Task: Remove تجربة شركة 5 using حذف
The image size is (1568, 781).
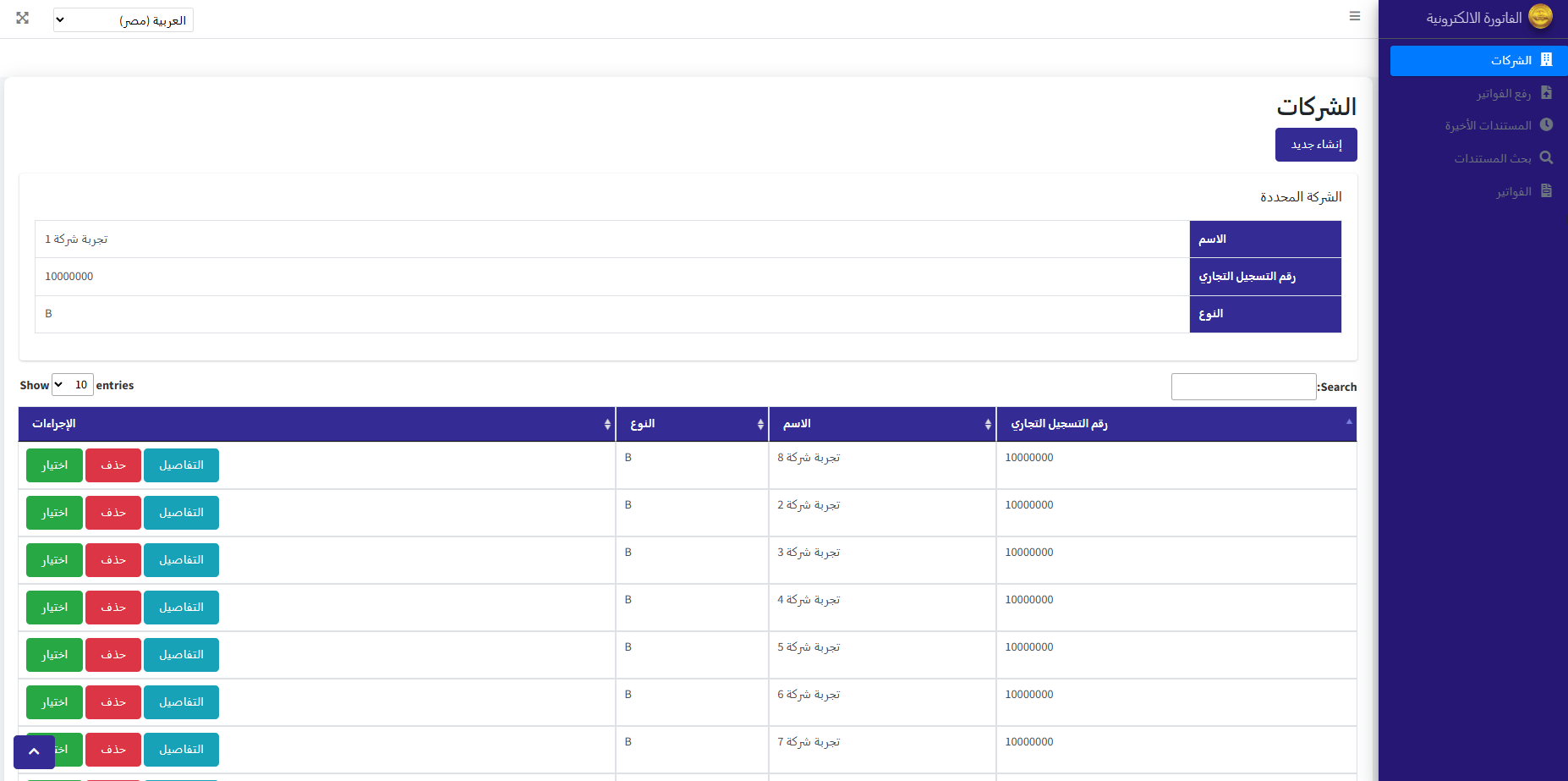Action: tap(113, 655)
